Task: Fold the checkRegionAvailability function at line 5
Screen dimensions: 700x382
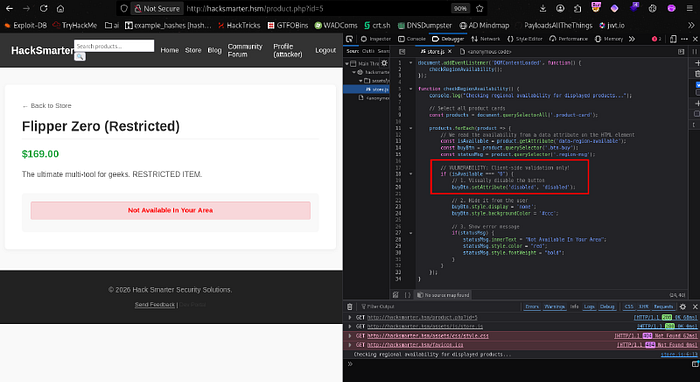Action: click(411, 89)
